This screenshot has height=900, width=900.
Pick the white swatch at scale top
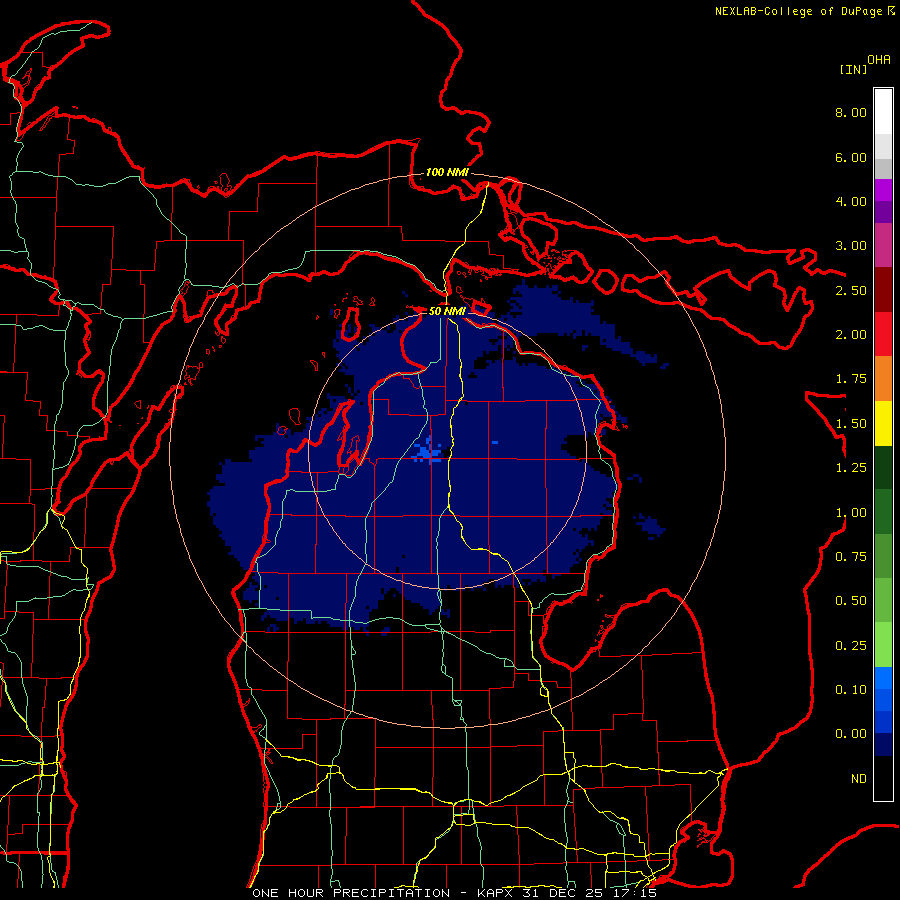pos(883,112)
